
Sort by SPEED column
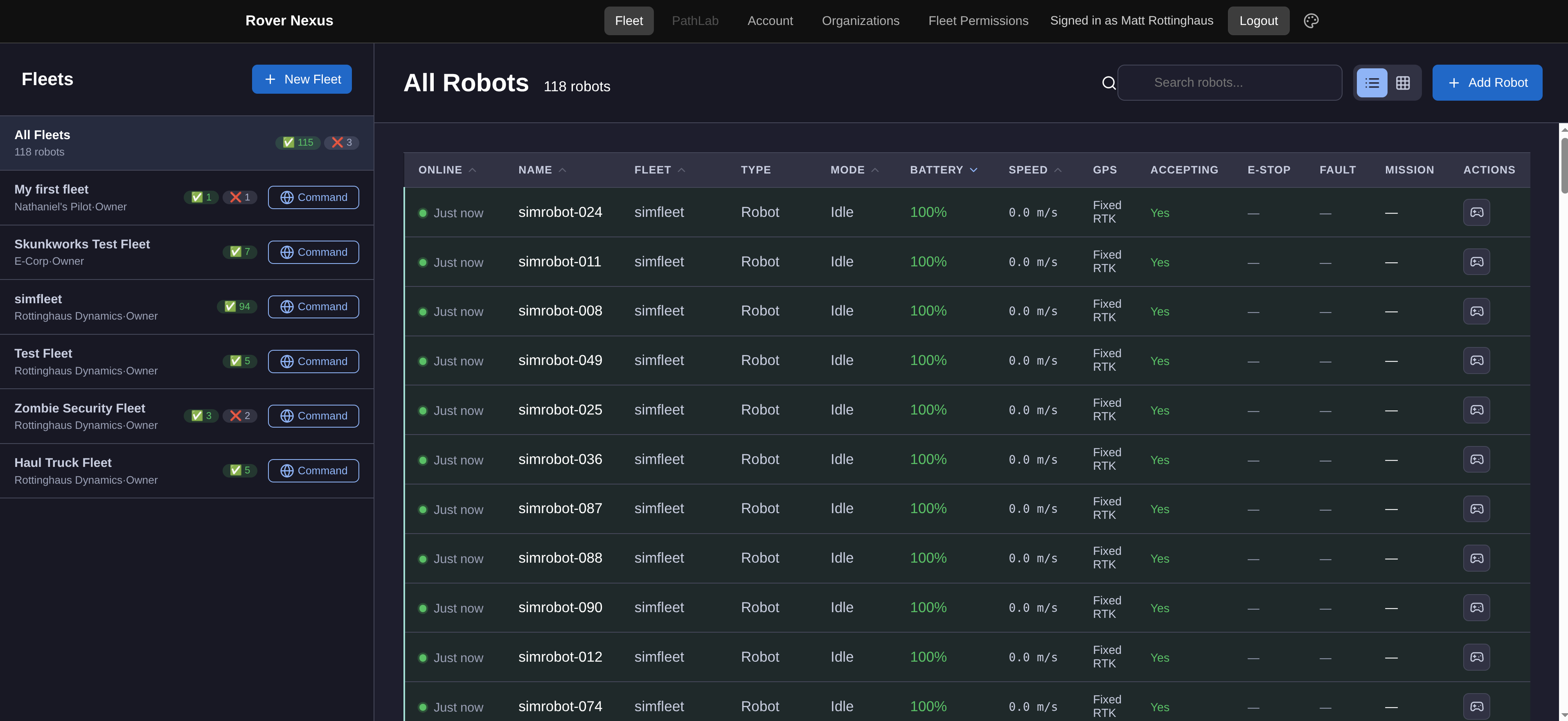click(x=1035, y=170)
